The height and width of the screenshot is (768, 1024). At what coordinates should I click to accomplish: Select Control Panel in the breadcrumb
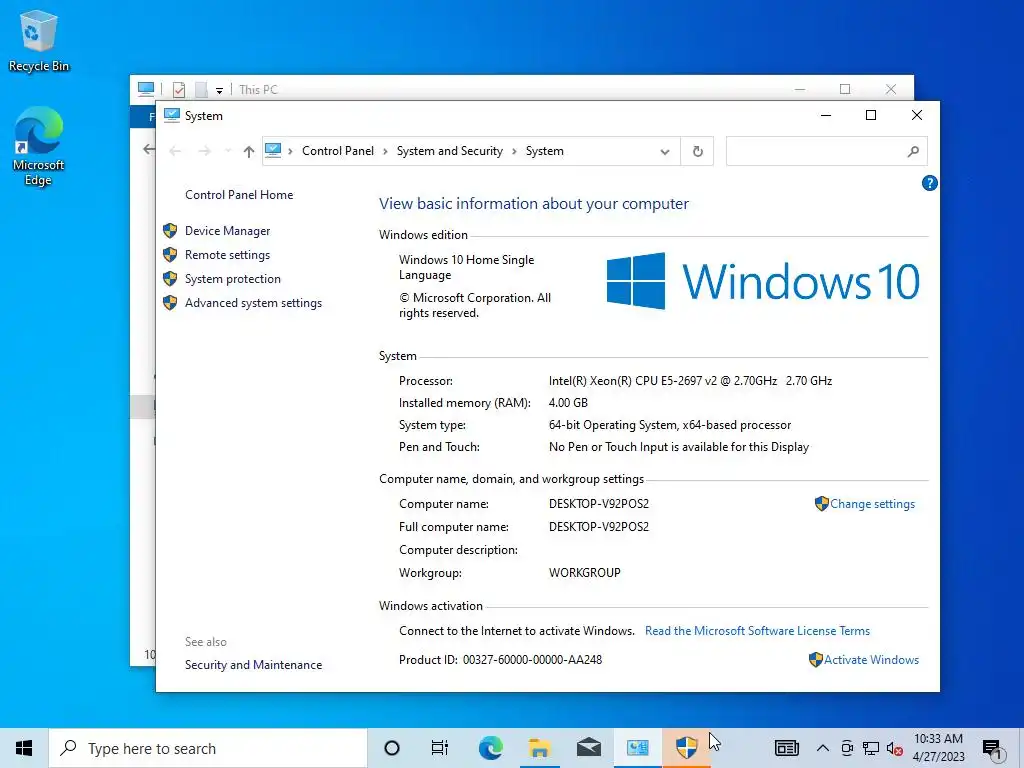(x=338, y=151)
